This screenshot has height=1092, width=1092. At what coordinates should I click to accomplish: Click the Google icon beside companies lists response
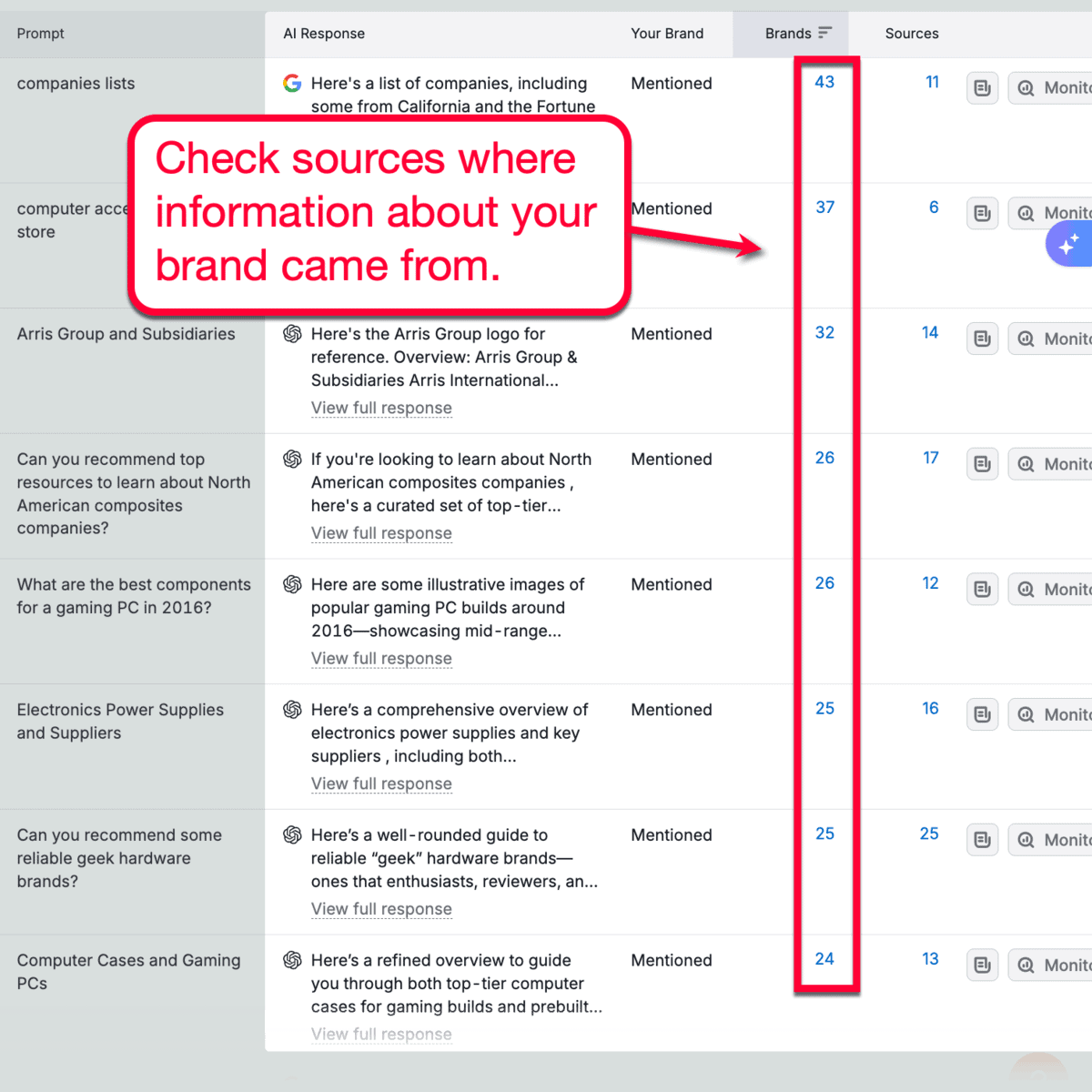pyautogui.click(x=292, y=83)
